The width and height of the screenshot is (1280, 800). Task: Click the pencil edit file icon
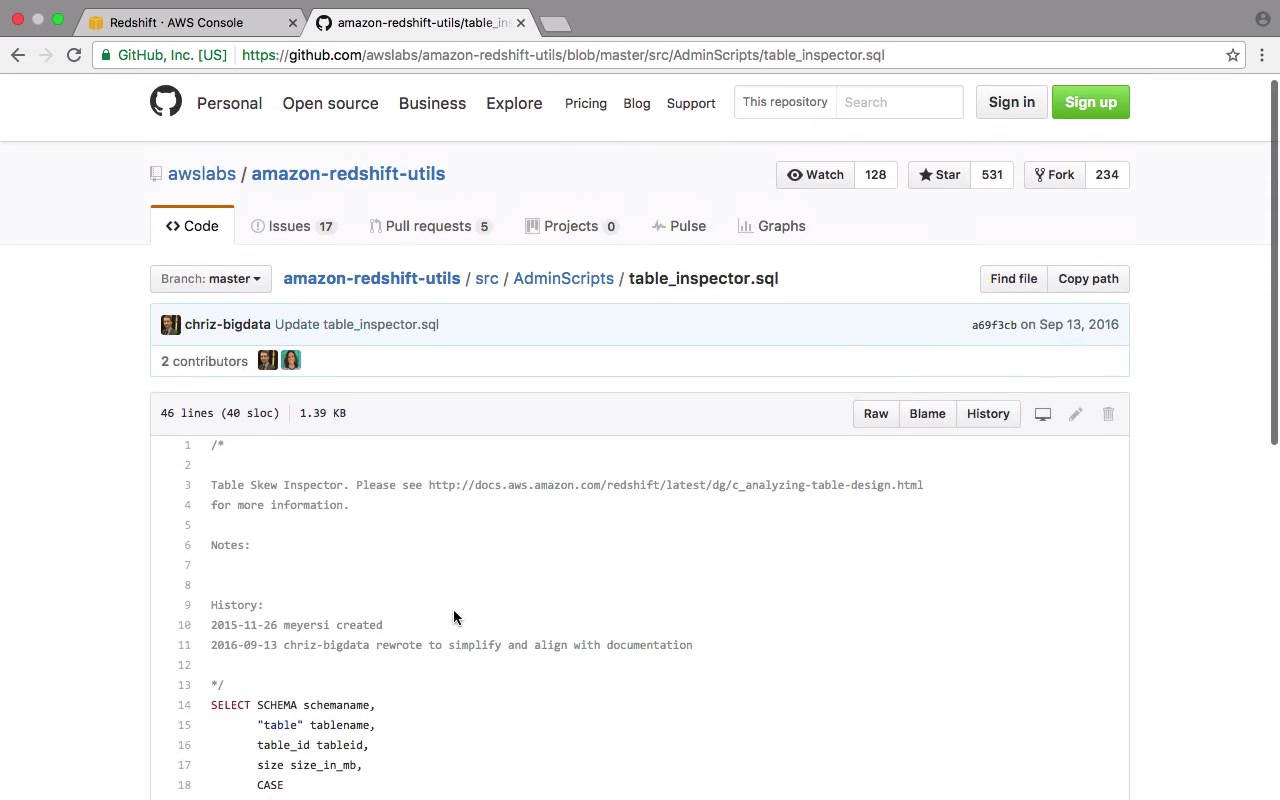1076,414
